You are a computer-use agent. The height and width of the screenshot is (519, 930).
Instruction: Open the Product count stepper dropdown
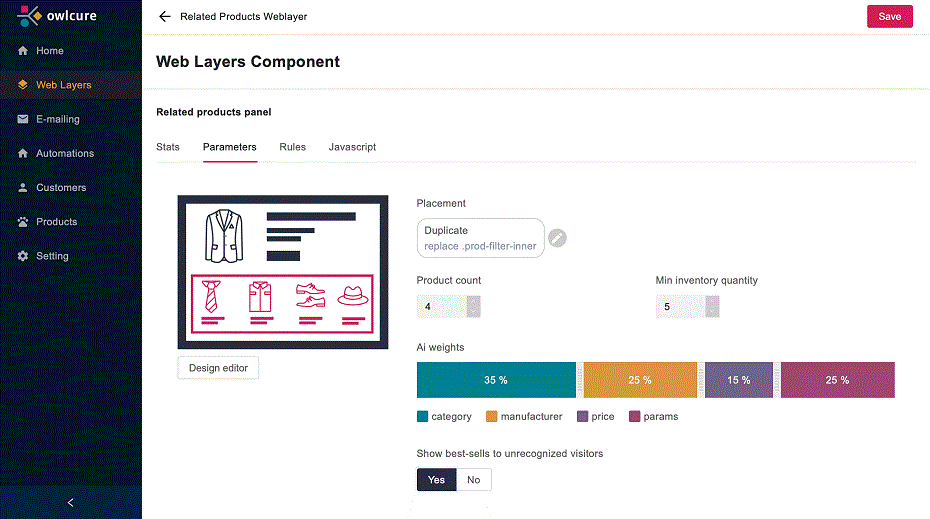pyautogui.click(x=473, y=307)
